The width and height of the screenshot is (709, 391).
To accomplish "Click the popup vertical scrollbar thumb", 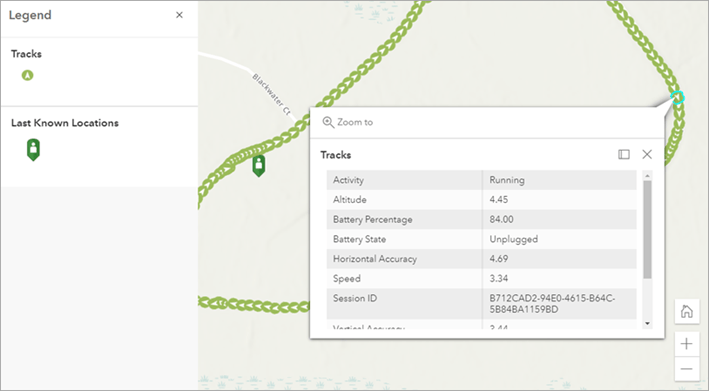I will 647,230.
